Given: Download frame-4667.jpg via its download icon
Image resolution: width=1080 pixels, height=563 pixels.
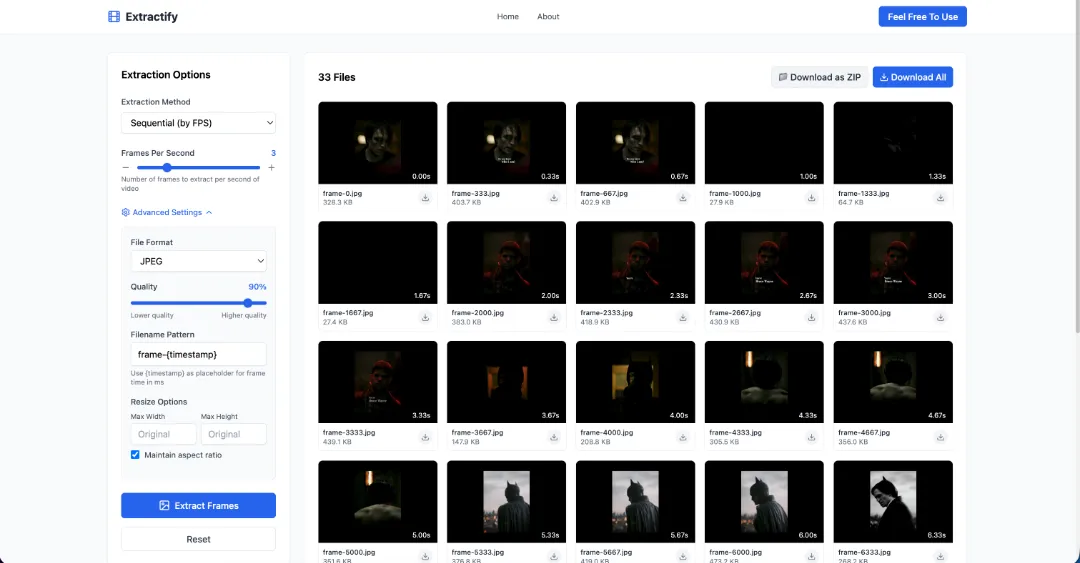Looking at the screenshot, I should click(x=940, y=437).
